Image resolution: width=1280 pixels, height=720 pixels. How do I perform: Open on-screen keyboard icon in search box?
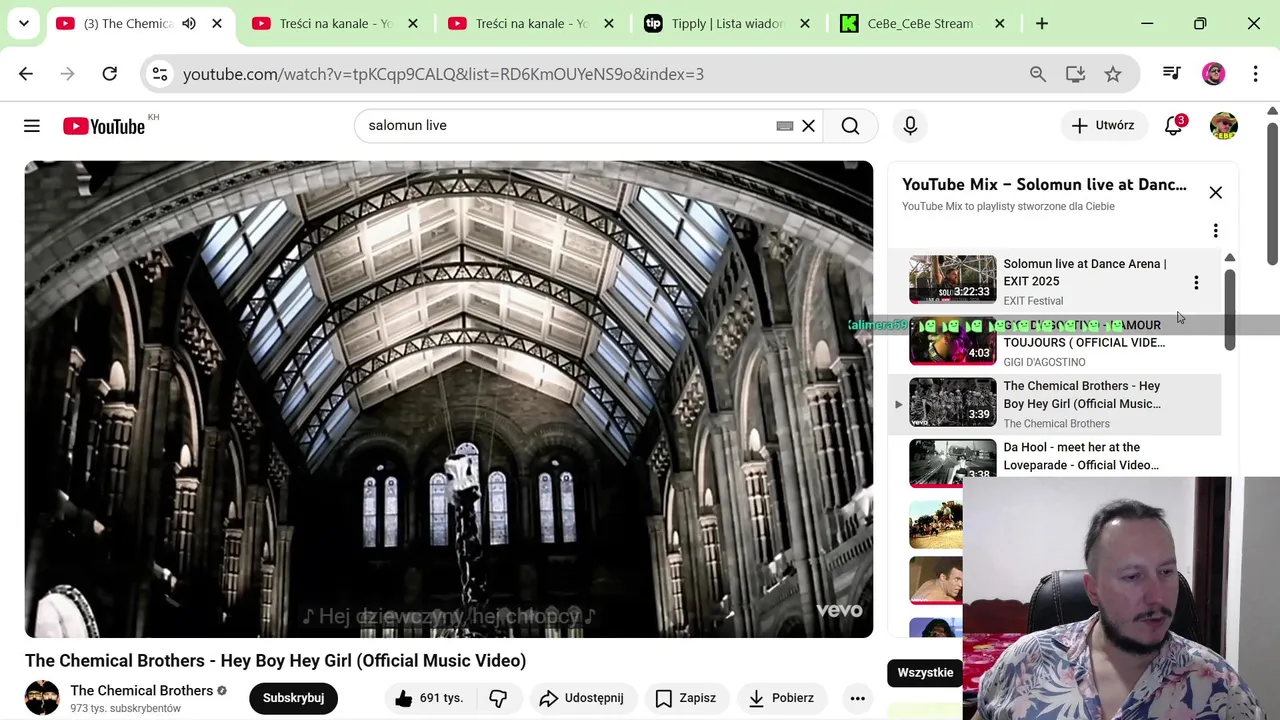[x=785, y=125]
